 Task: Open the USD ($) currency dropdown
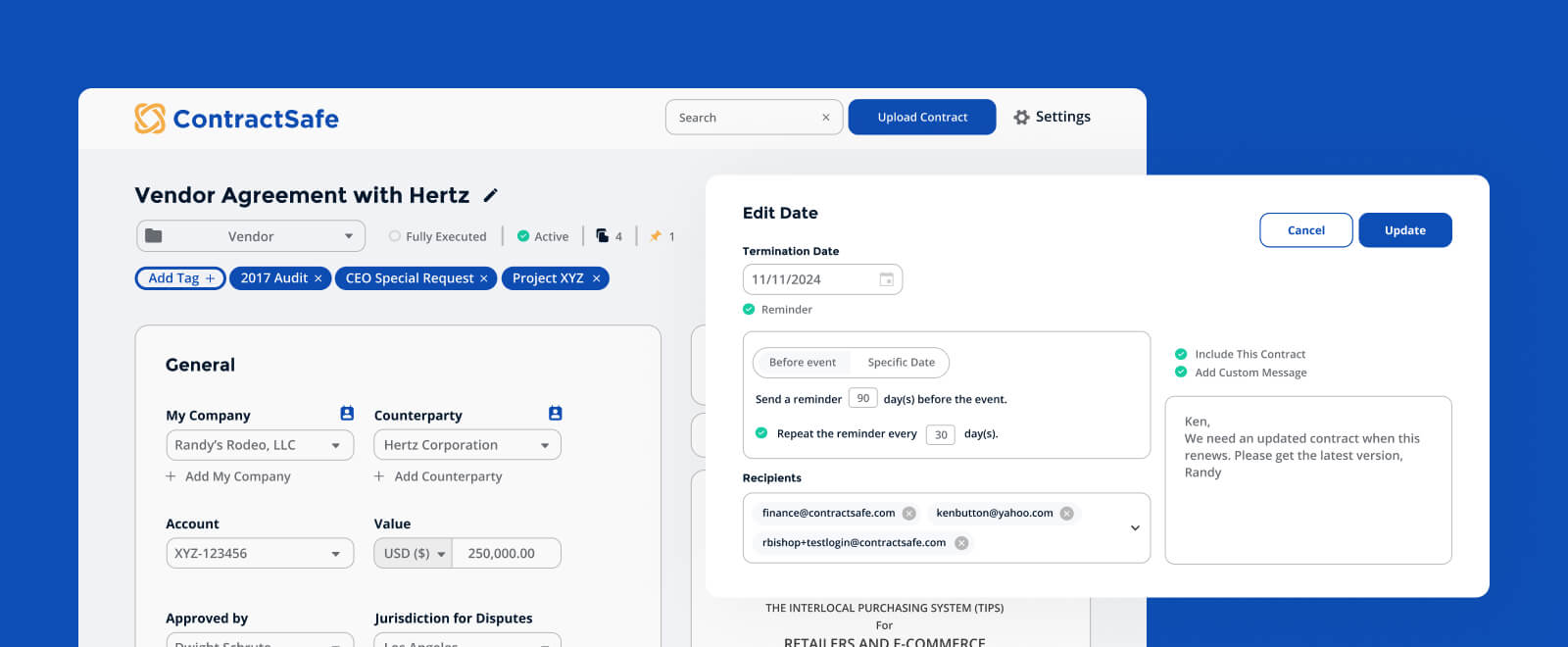pos(414,554)
